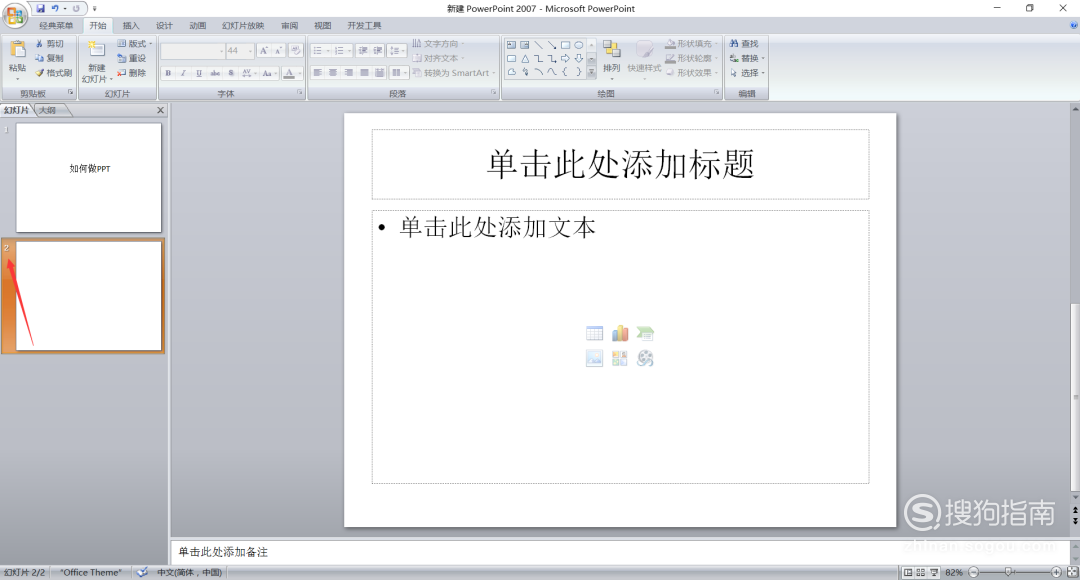Toggle italic formatting

tap(183, 72)
